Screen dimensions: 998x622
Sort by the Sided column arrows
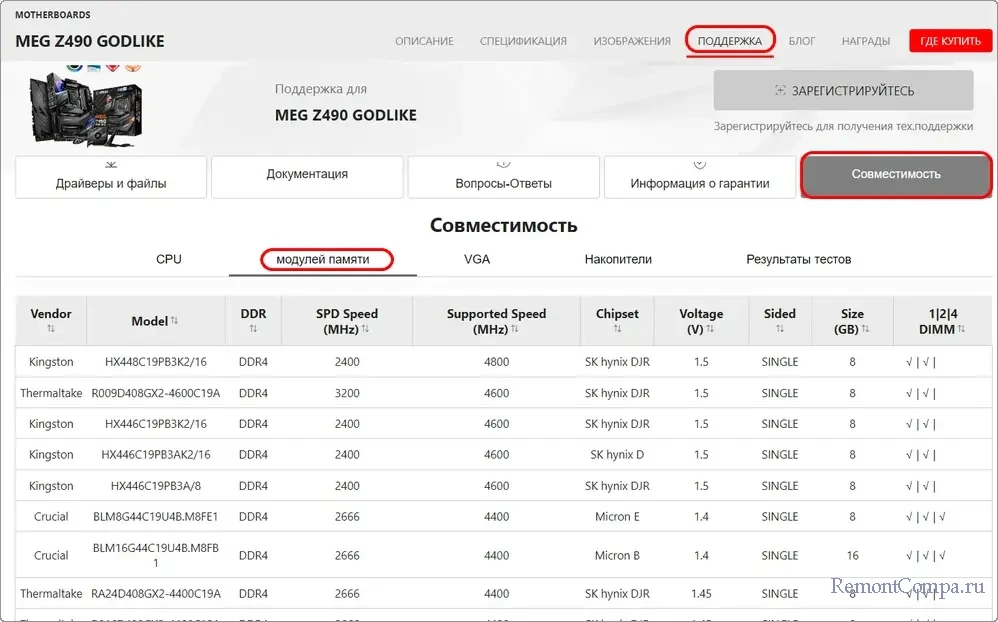tap(780, 329)
